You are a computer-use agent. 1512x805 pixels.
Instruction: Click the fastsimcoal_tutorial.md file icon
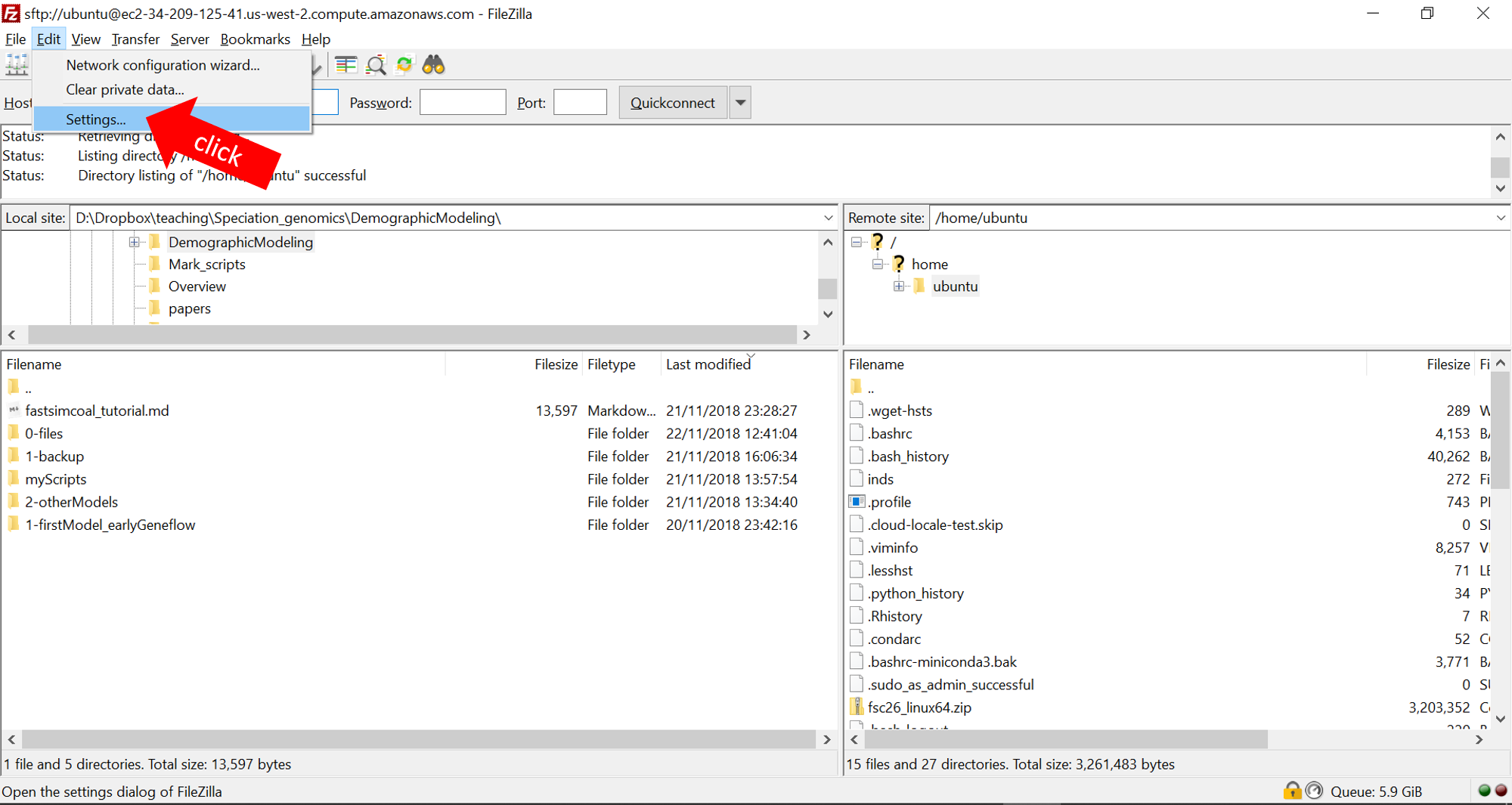[x=14, y=410]
